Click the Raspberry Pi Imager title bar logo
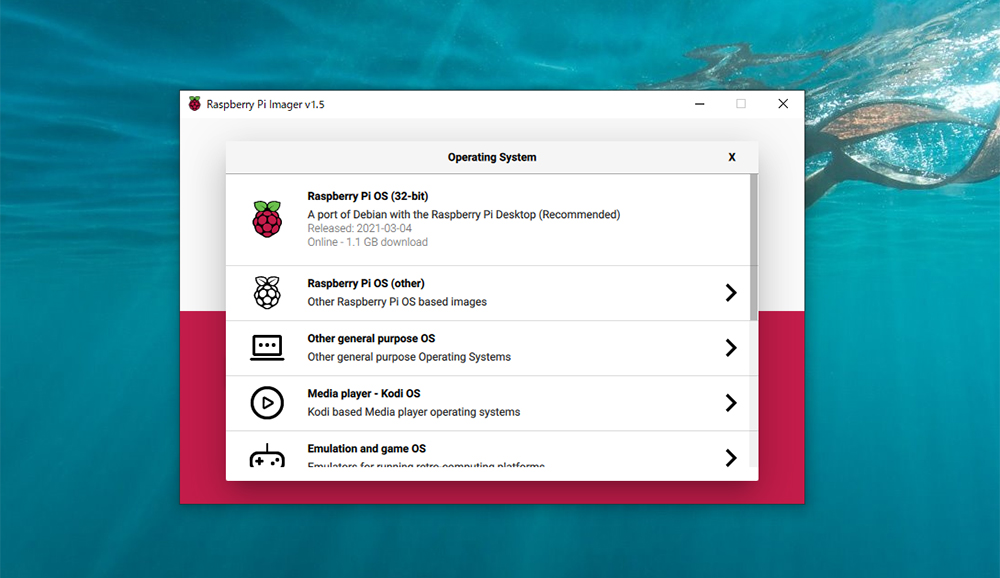The width and height of the screenshot is (1000, 578). pyautogui.click(x=195, y=104)
